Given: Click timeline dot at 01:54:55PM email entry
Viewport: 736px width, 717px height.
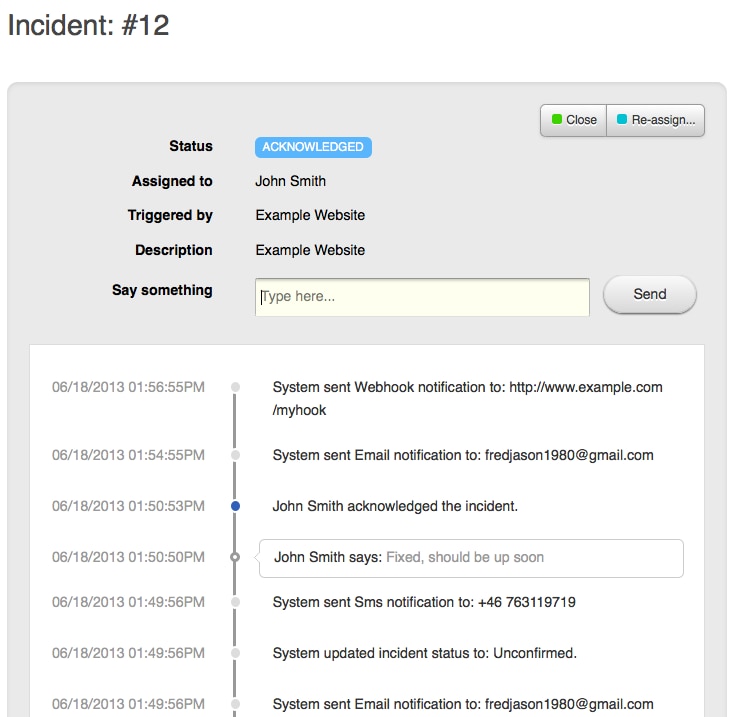Looking at the screenshot, I should [236, 455].
